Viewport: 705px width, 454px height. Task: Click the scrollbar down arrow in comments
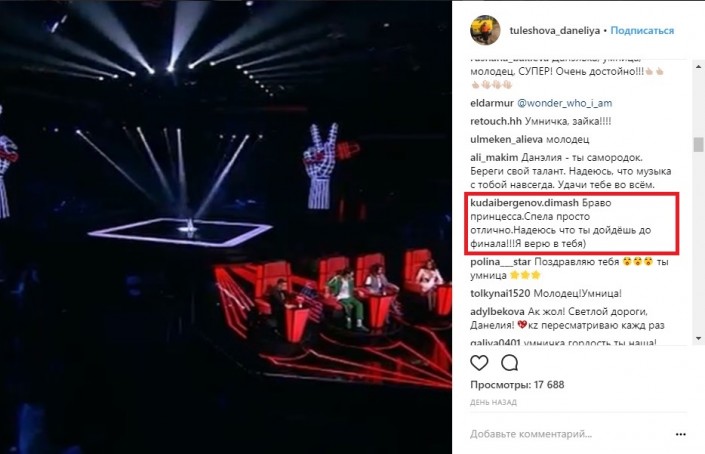[x=698, y=338]
